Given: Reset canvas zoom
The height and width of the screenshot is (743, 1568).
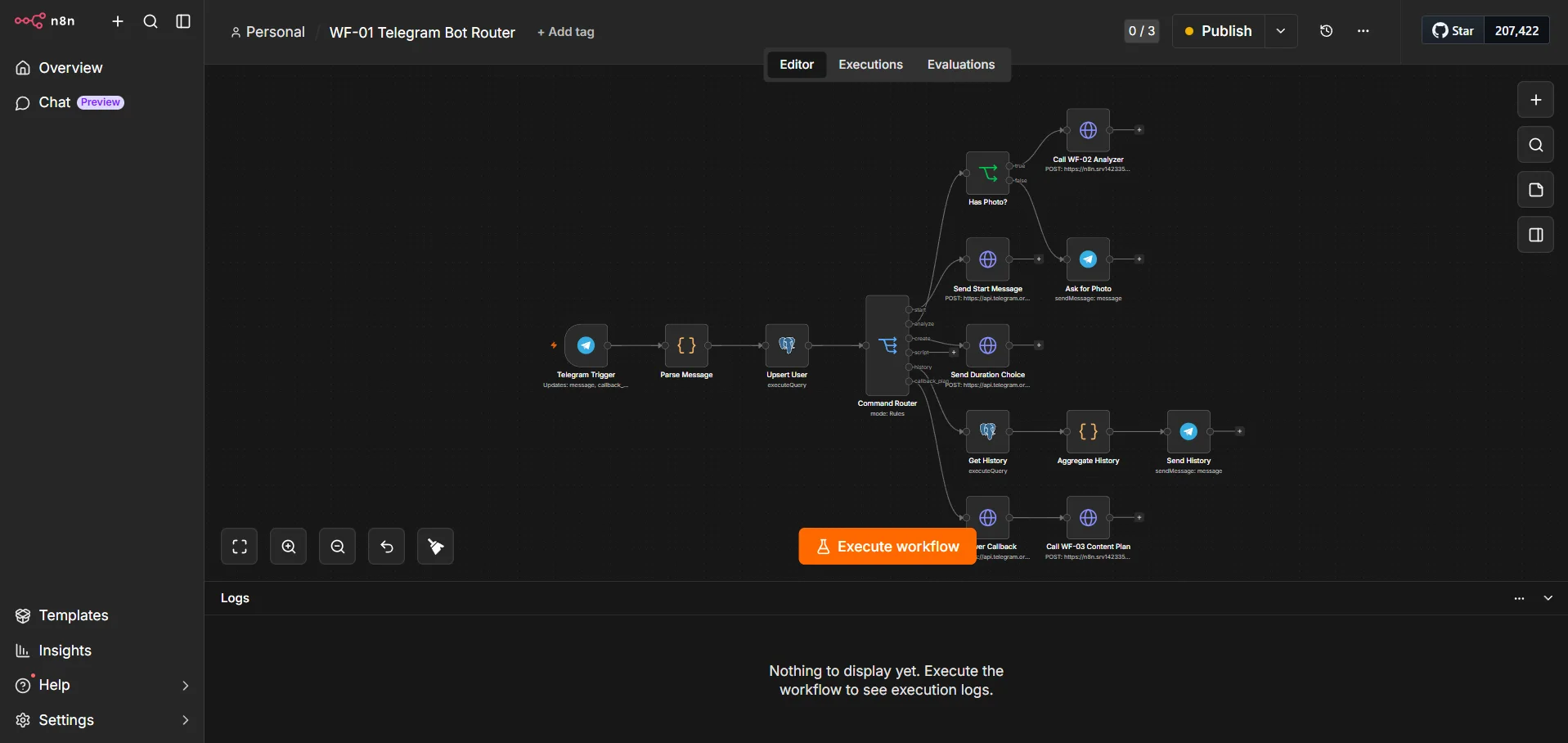Looking at the screenshot, I should (x=386, y=547).
